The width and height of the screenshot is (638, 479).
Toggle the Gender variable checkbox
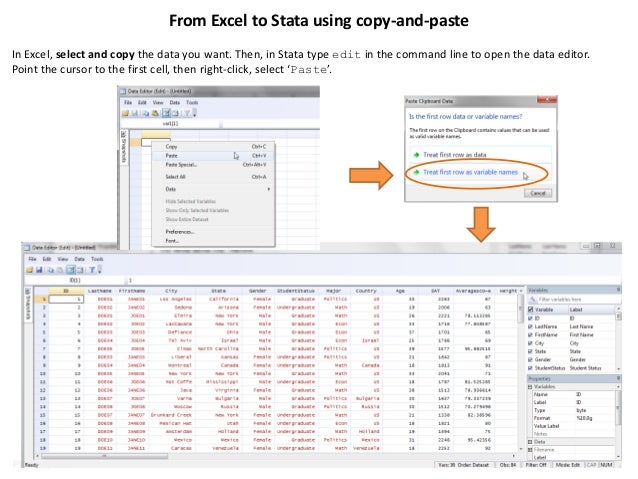pyautogui.click(x=531, y=360)
